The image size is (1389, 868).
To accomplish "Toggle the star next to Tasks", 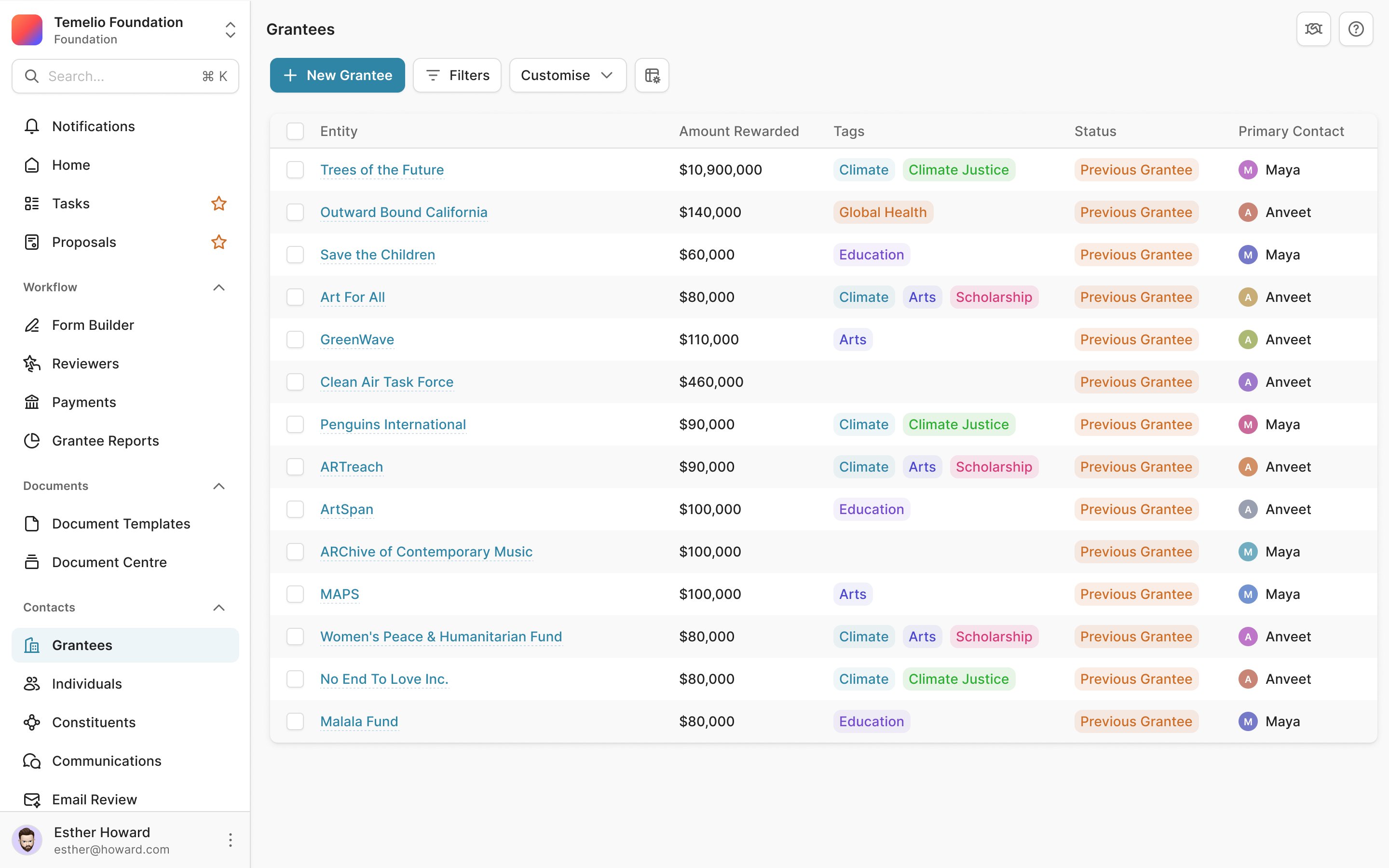I will tap(218, 203).
